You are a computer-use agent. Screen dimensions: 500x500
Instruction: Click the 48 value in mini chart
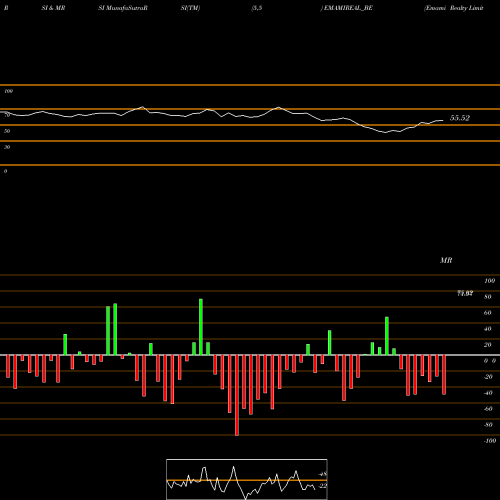coord(323,474)
